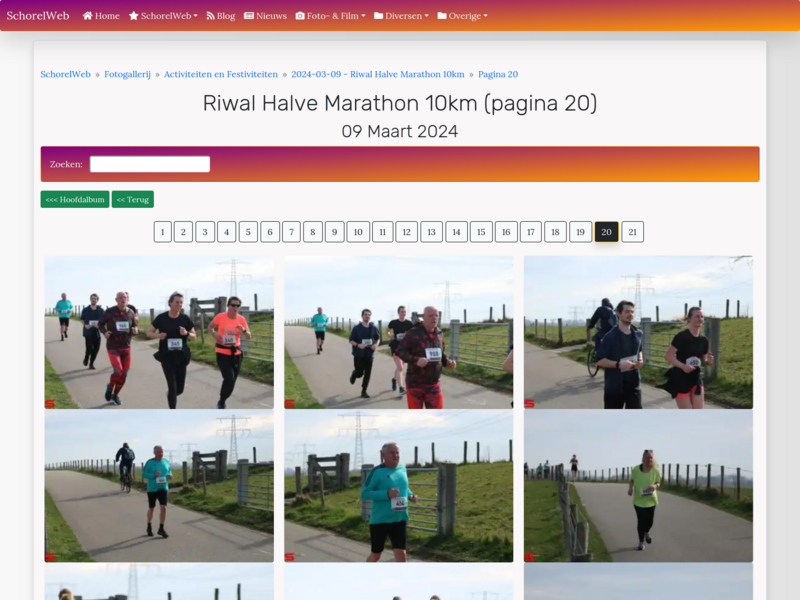The width and height of the screenshot is (800, 600).
Task: Open photo of runner with bib 918
Action: tap(398, 332)
